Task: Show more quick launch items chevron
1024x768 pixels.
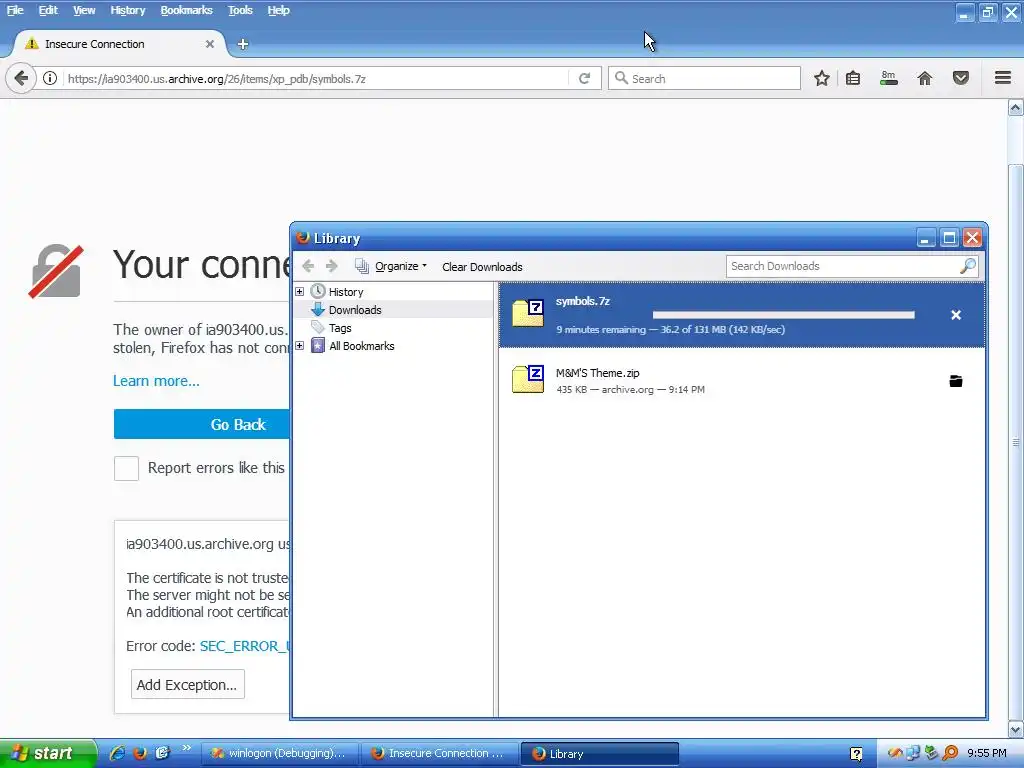Action: [187, 748]
